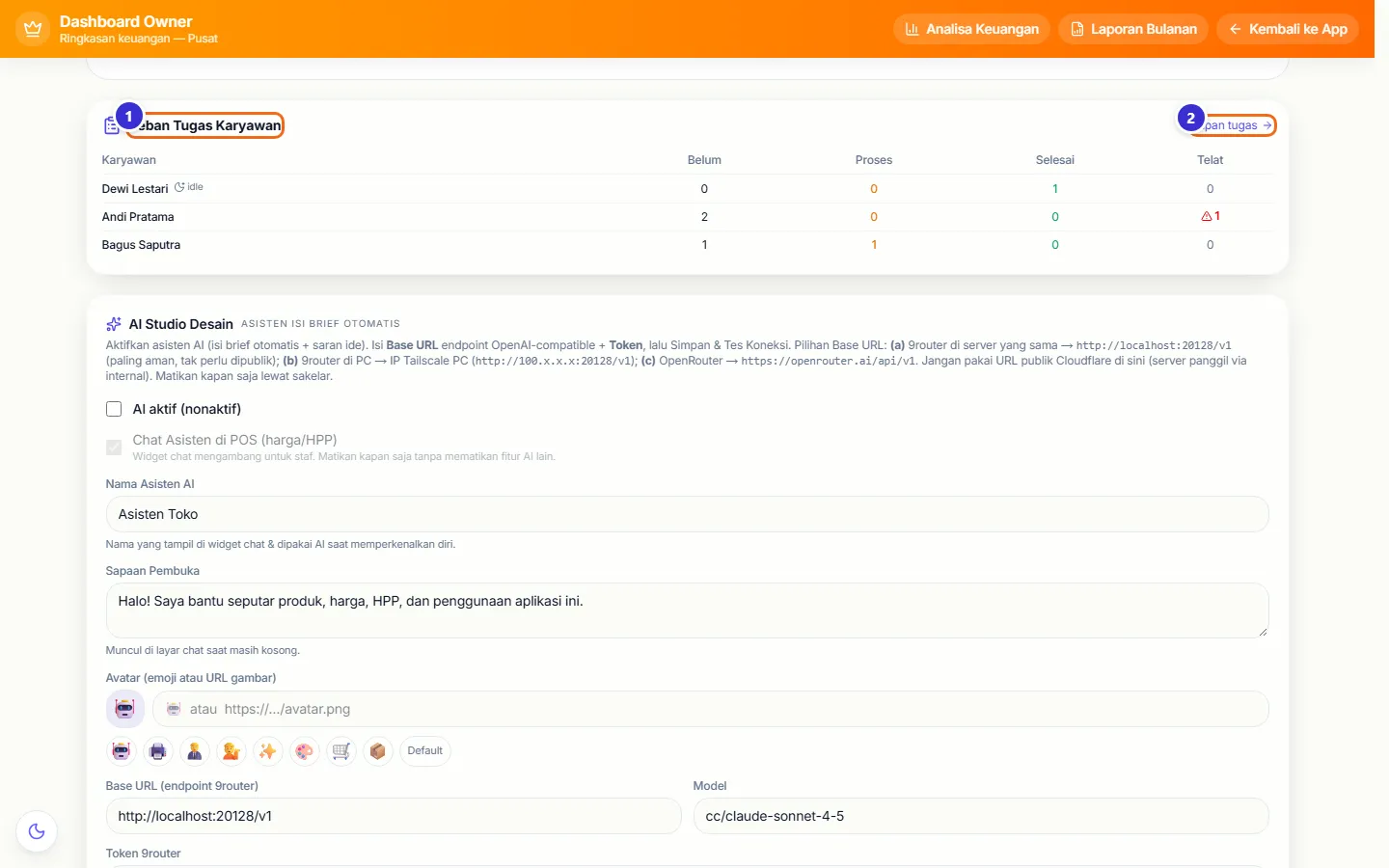The image size is (1389, 868).
Task: Click the clipboard icon of the tasks card
Action: tap(112, 125)
